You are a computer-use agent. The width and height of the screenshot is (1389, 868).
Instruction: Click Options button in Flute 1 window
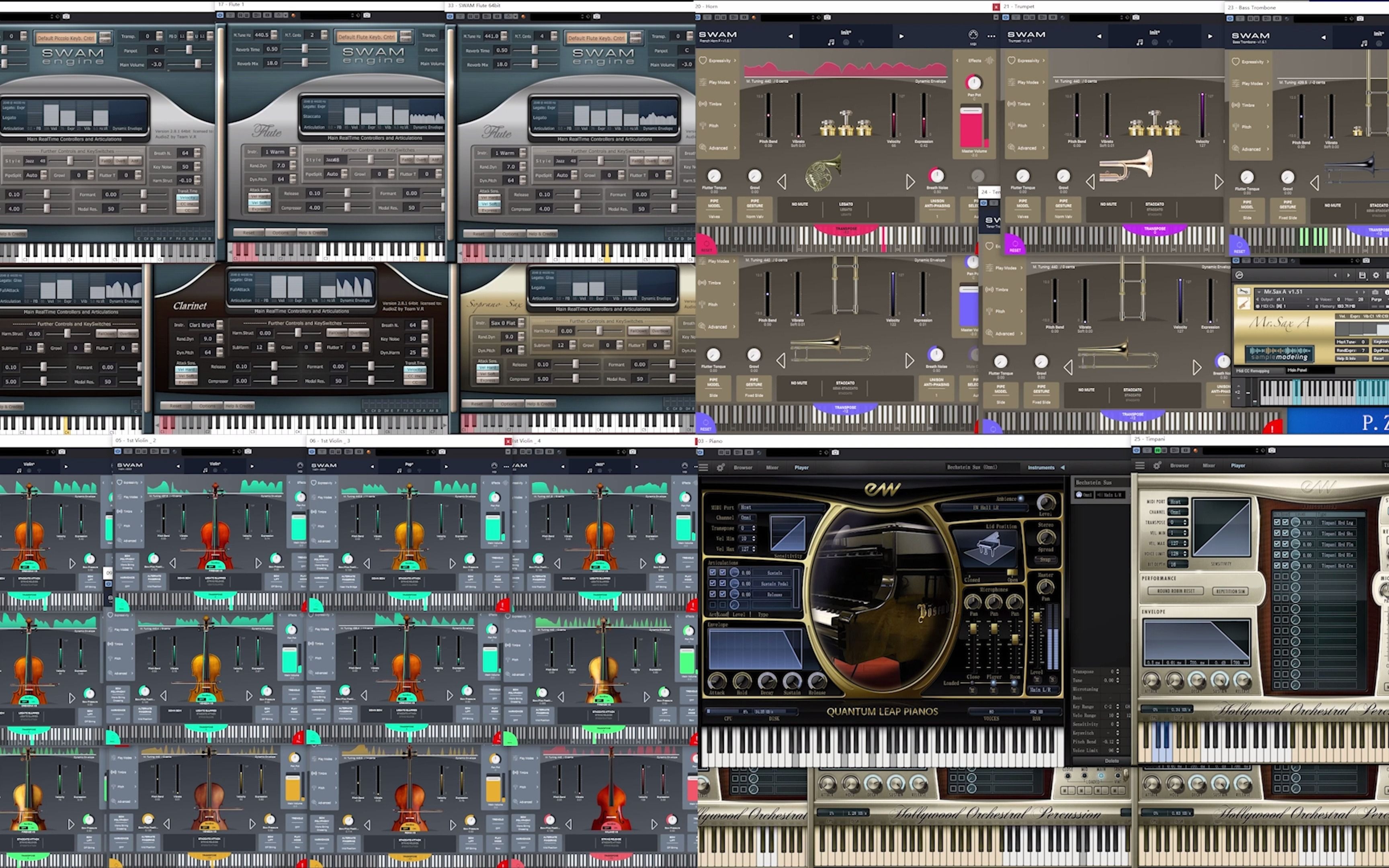click(x=281, y=233)
